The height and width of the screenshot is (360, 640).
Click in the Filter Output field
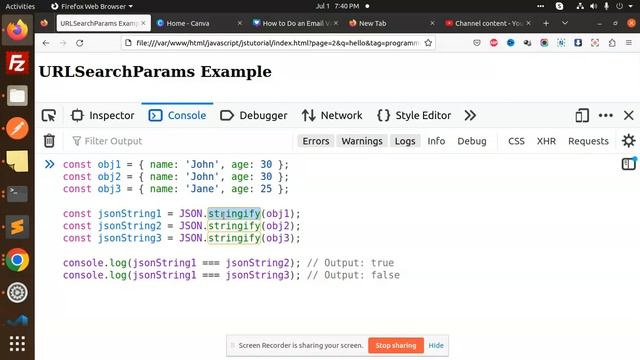pos(182,141)
